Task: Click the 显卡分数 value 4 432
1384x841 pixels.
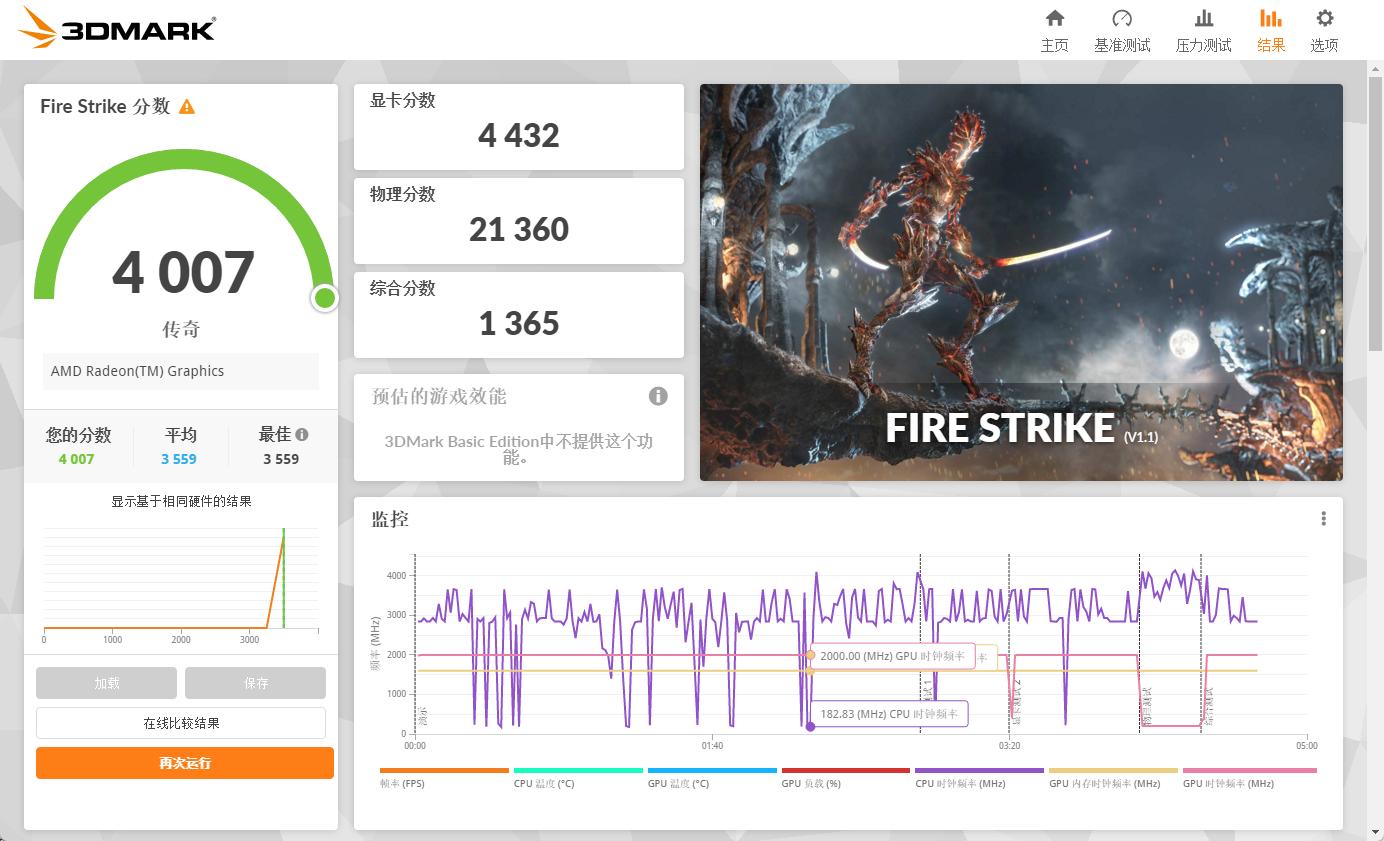Action: coord(518,136)
